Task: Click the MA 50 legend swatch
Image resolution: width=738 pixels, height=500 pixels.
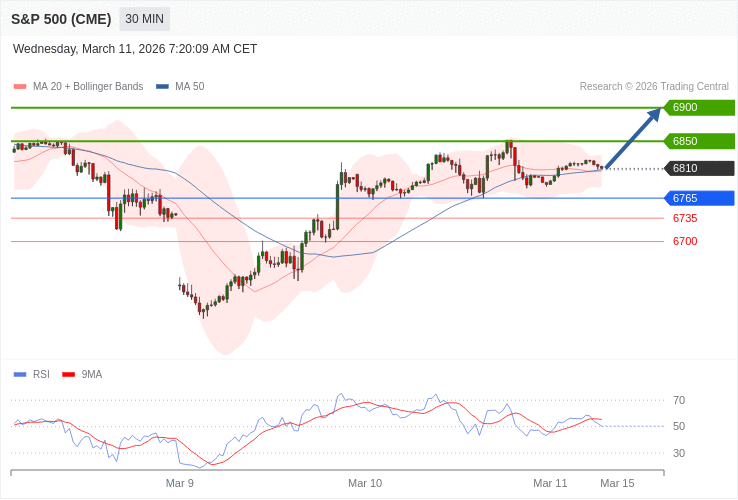Action: point(162,87)
